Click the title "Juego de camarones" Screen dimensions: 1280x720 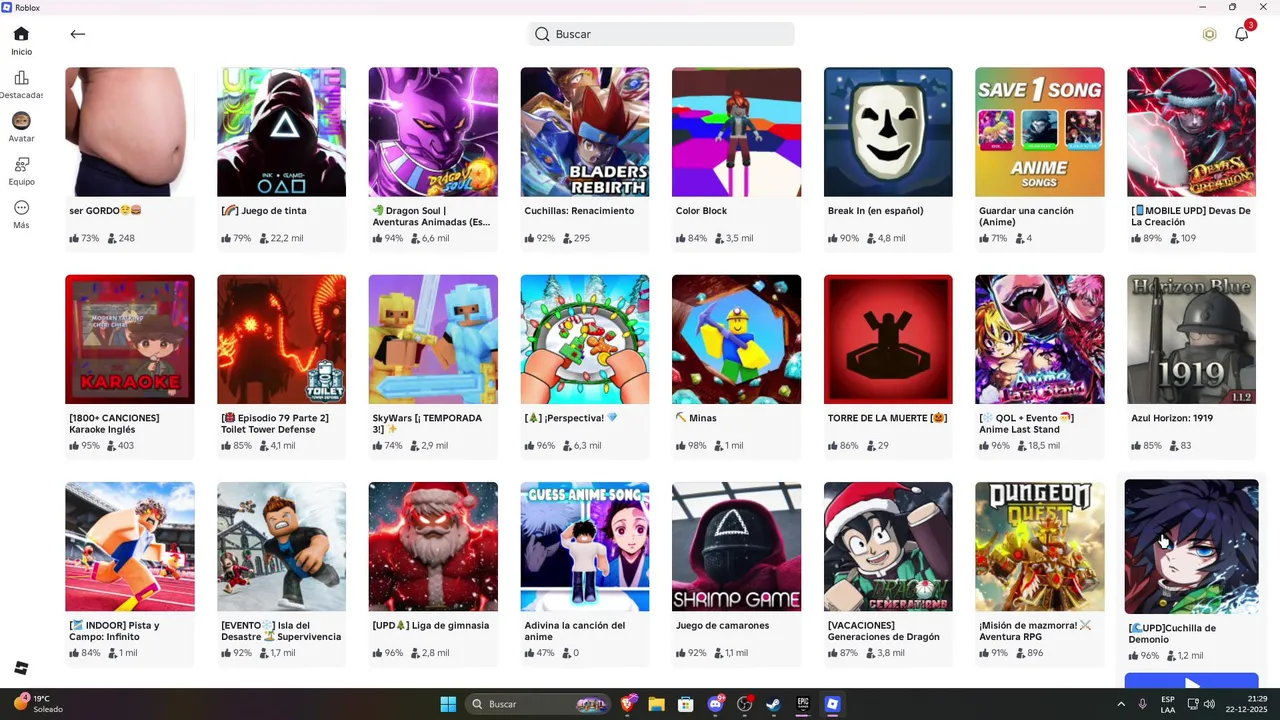point(722,625)
